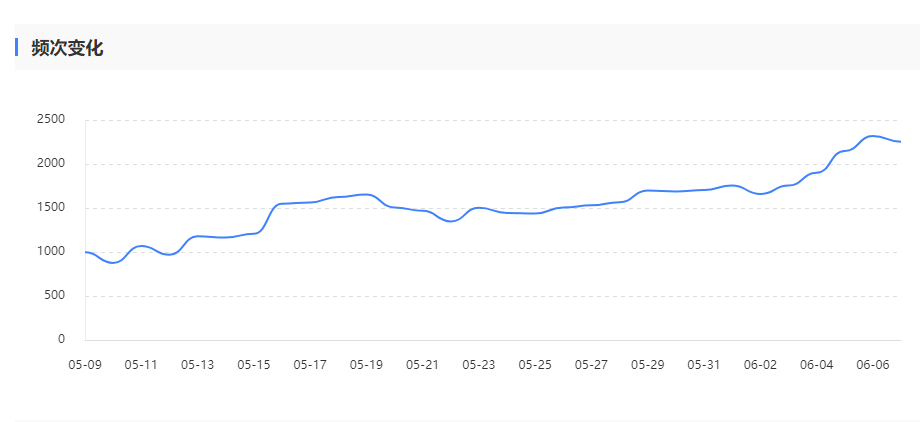Click the 2000 y-axis value label

pos(50,164)
